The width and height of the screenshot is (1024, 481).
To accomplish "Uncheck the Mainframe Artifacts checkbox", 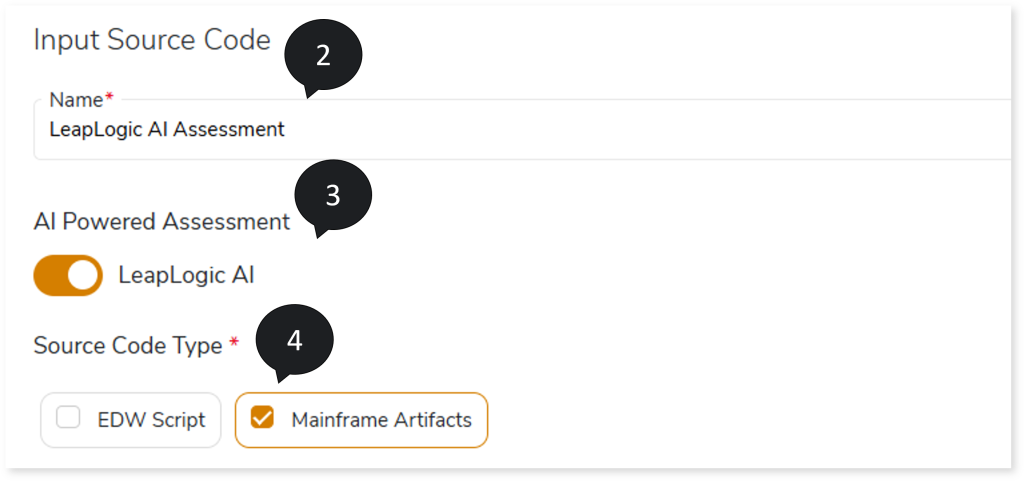I will pyautogui.click(x=262, y=419).
